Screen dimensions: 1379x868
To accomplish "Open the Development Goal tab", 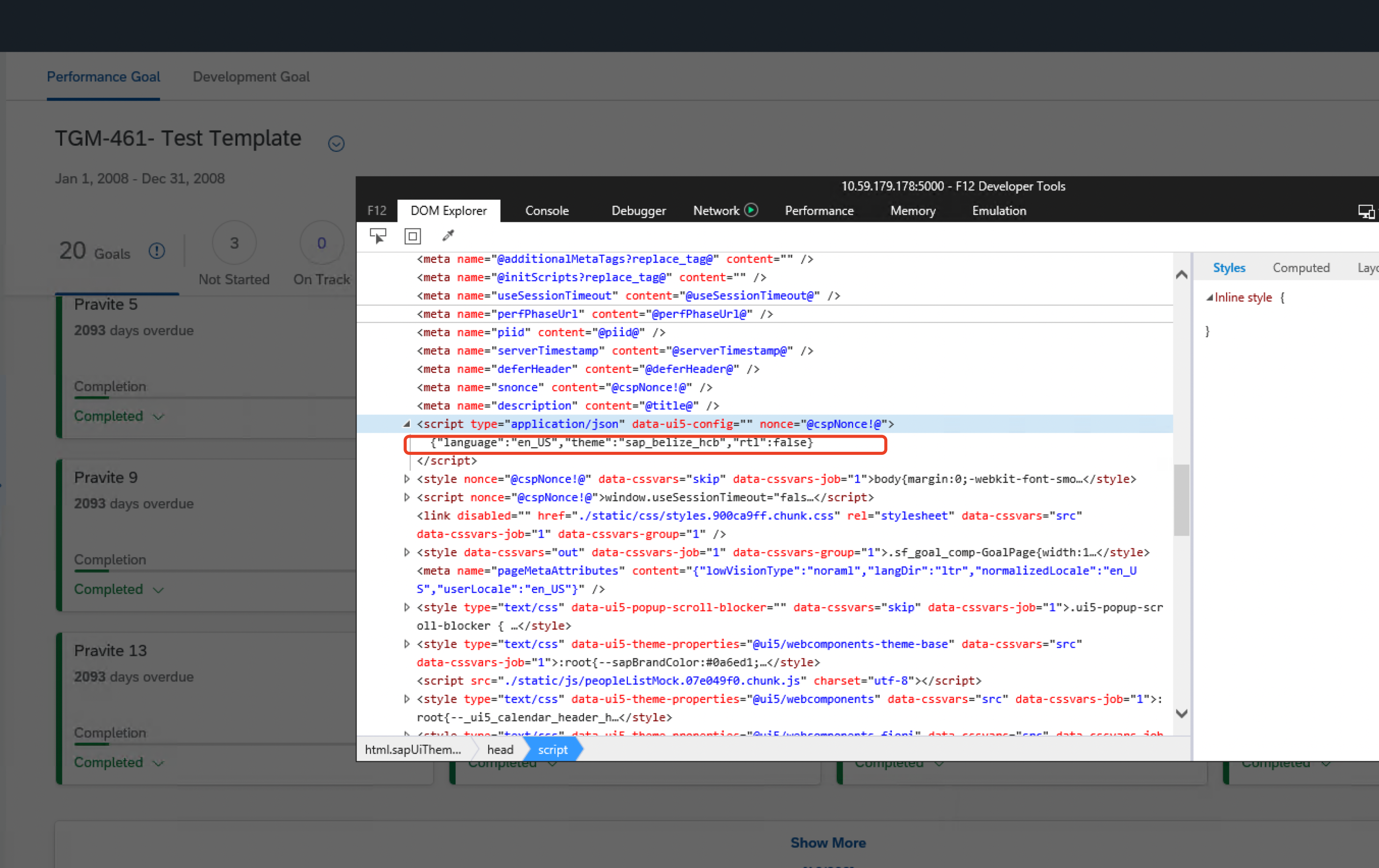I will pyautogui.click(x=251, y=76).
